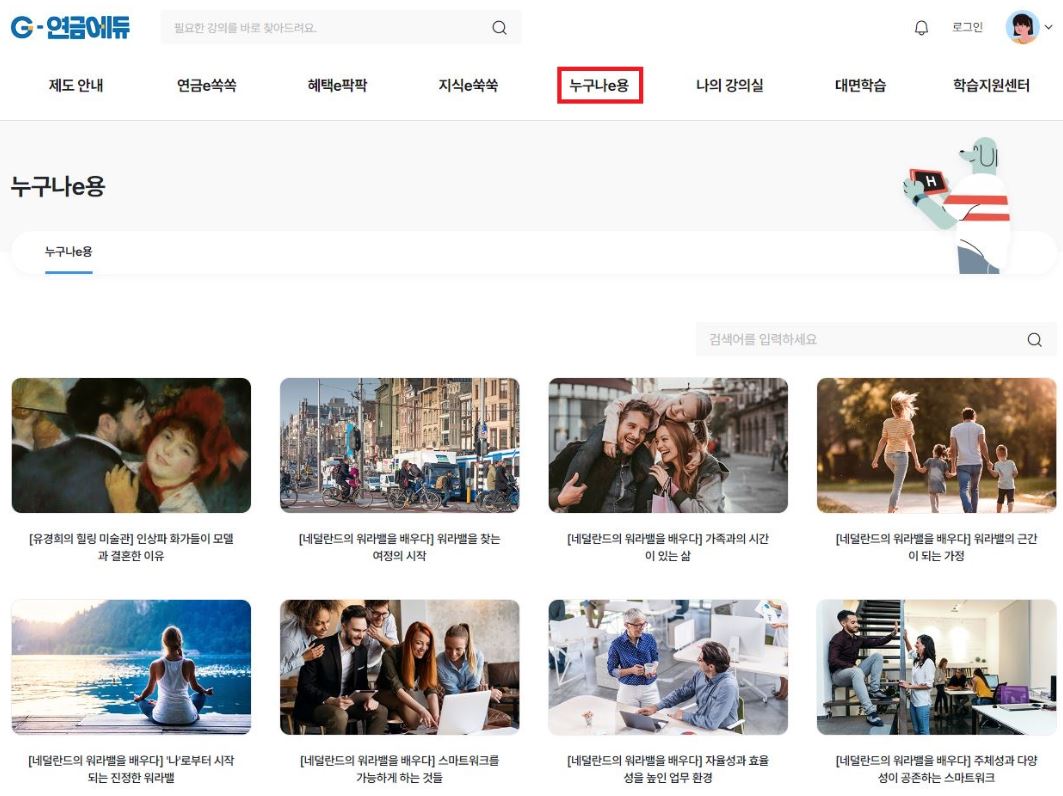
Task: Select the 누구나e용 menu item
Action: (x=599, y=86)
